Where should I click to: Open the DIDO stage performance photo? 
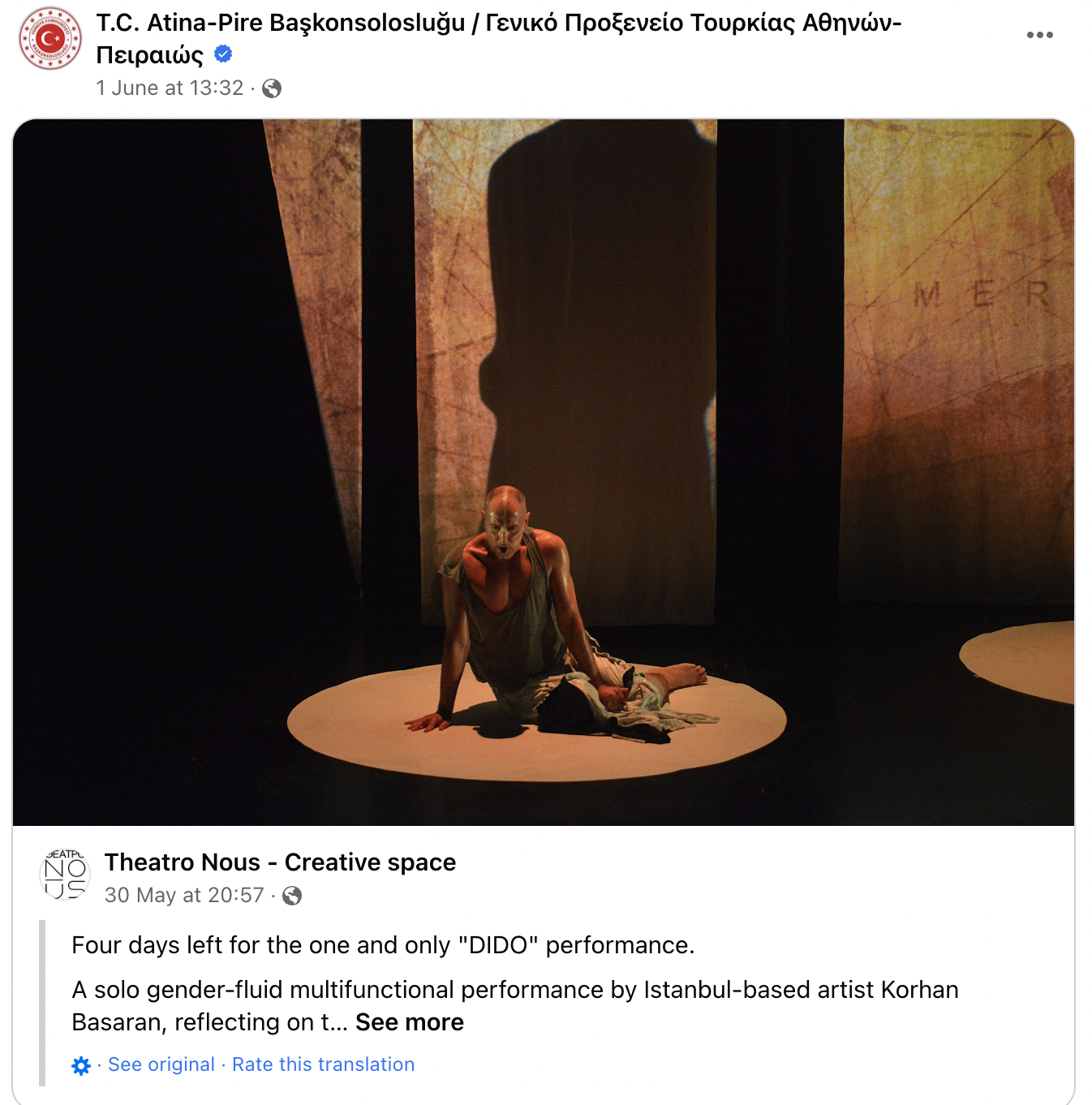point(544,472)
